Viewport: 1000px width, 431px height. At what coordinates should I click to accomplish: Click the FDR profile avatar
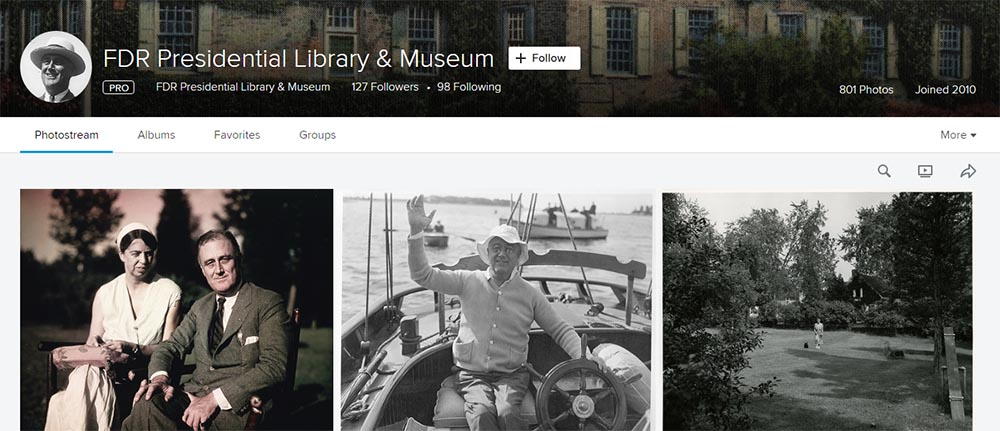coord(56,67)
